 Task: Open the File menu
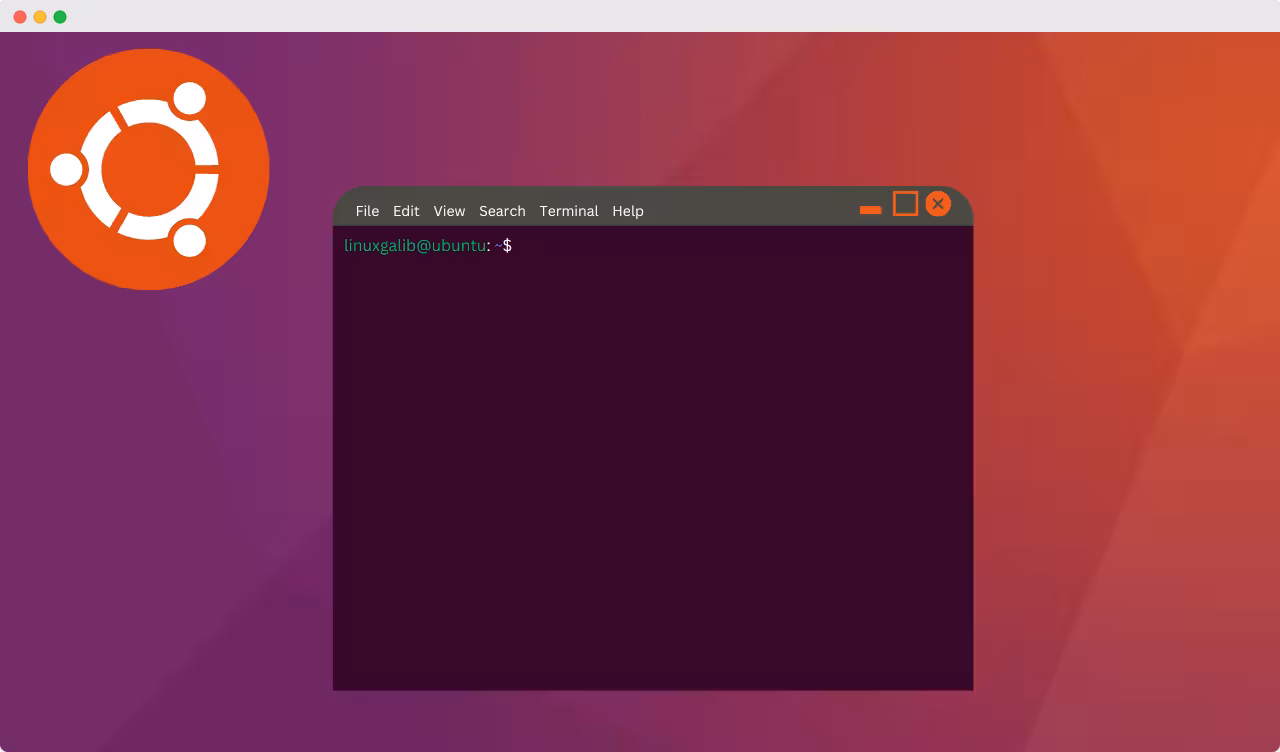[x=367, y=211]
